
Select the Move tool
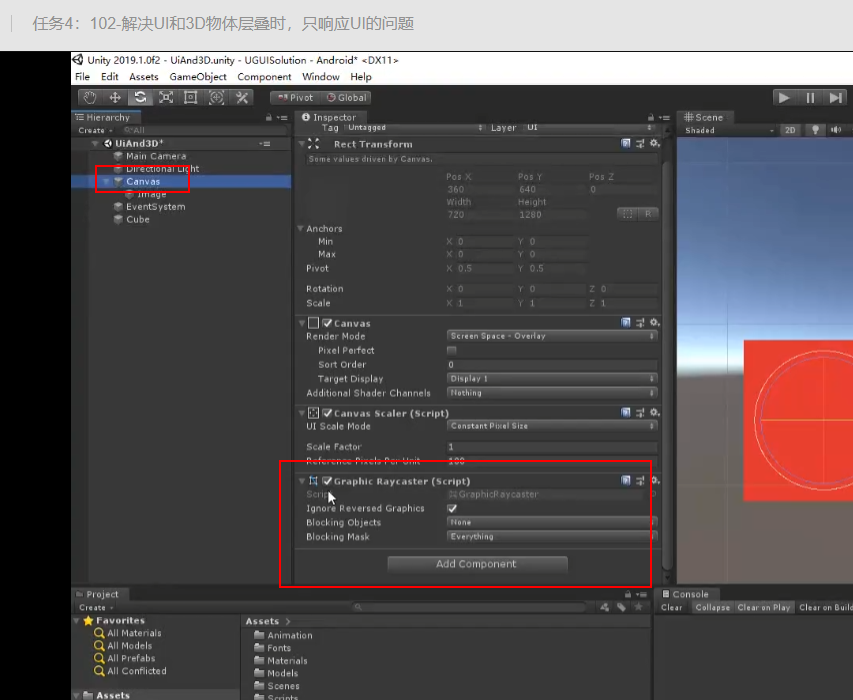tap(115, 98)
